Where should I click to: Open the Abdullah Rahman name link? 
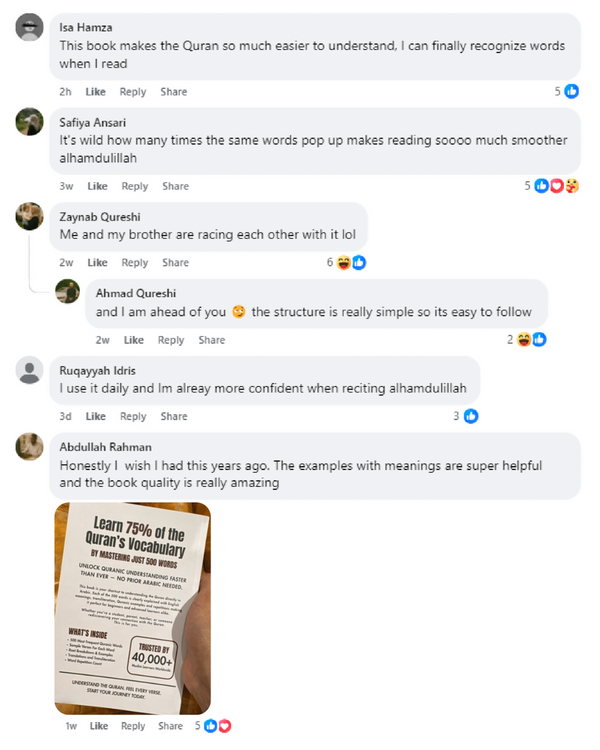(x=105, y=447)
